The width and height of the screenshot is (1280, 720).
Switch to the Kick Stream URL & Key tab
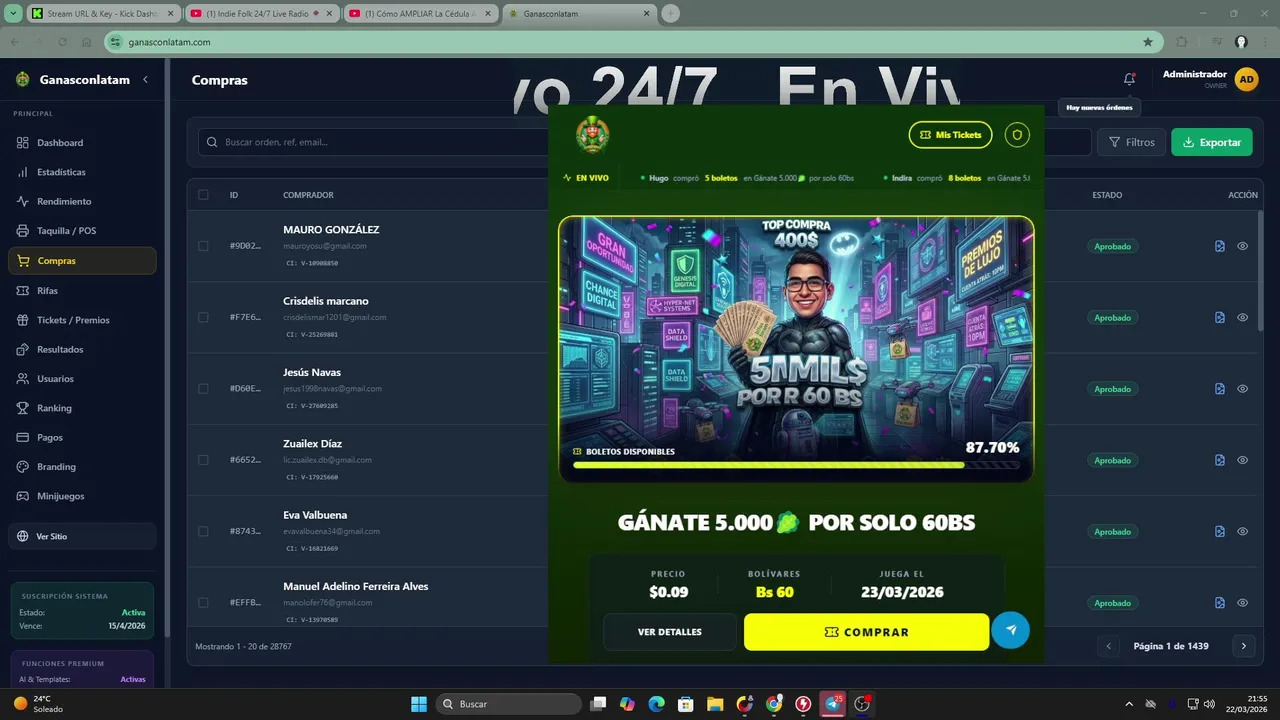(102, 14)
